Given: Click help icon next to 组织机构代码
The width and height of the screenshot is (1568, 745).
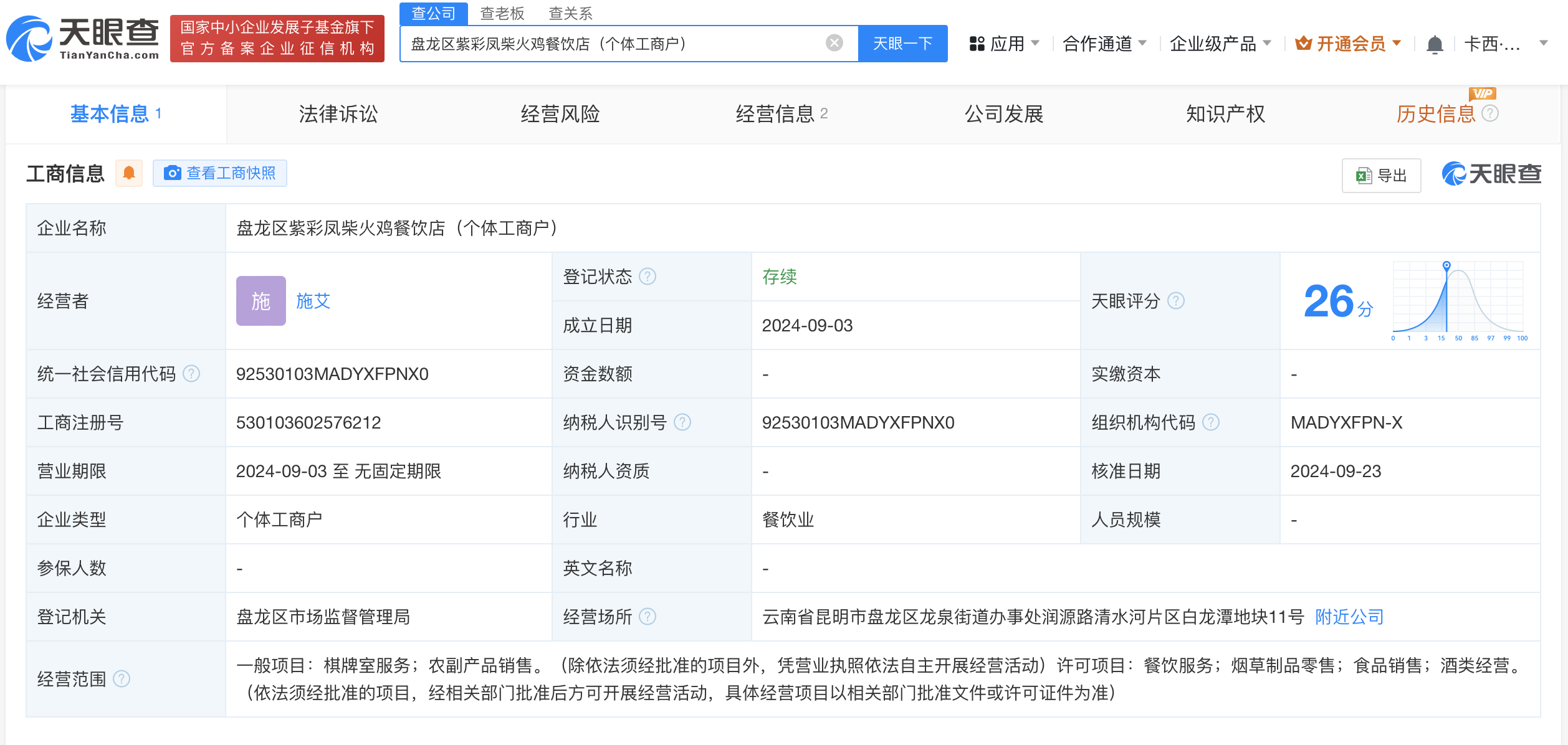Looking at the screenshot, I should pos(1211,422).
